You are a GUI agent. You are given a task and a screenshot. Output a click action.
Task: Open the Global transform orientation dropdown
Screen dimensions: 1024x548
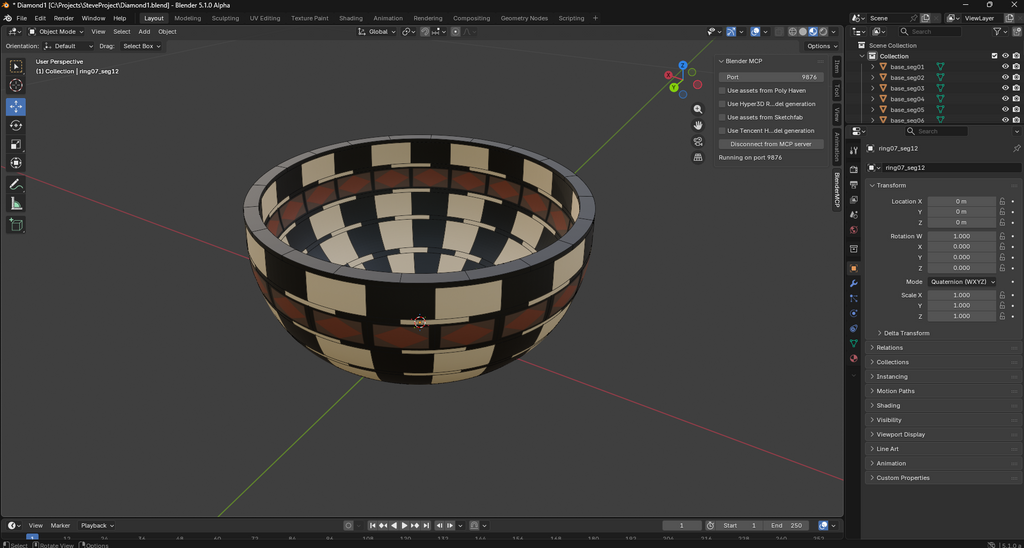(377, 31)
